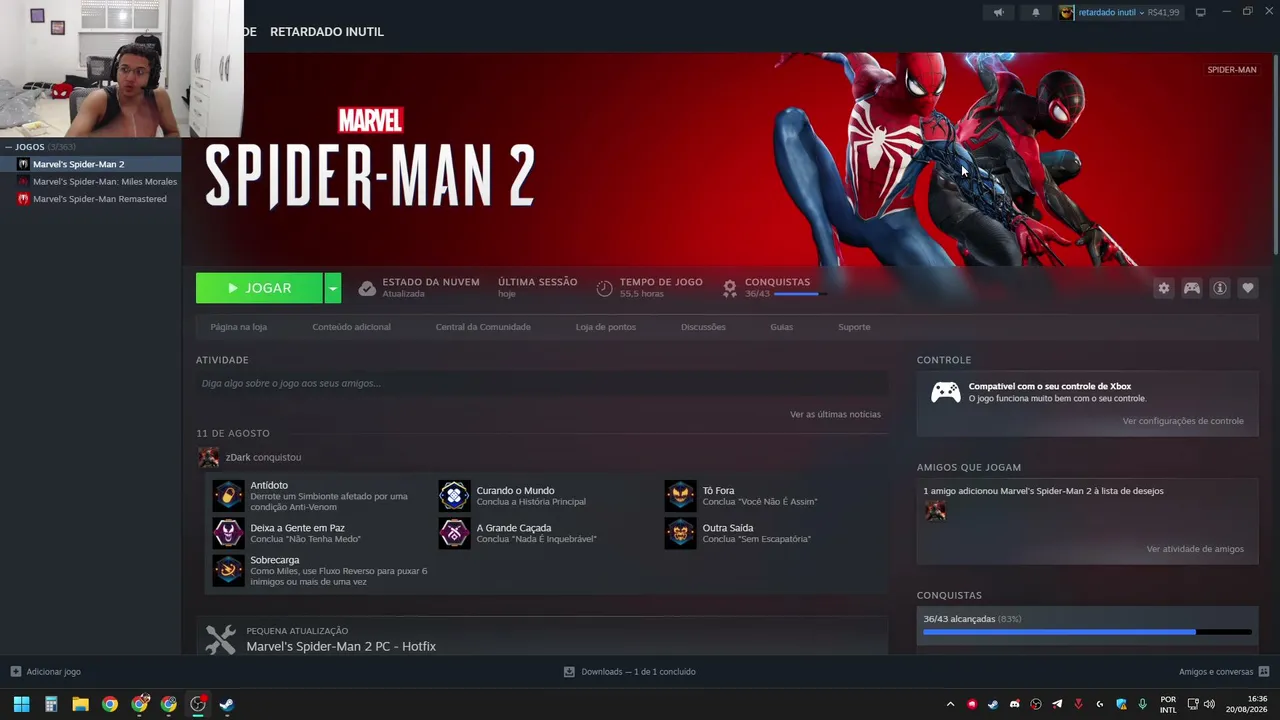The height and width of the screenshot is (720, 1280).
Task: Open Marvel's Spider-Man 2 PC - Hotfix update
Action: pyautogui.click(x=341, y=647)
